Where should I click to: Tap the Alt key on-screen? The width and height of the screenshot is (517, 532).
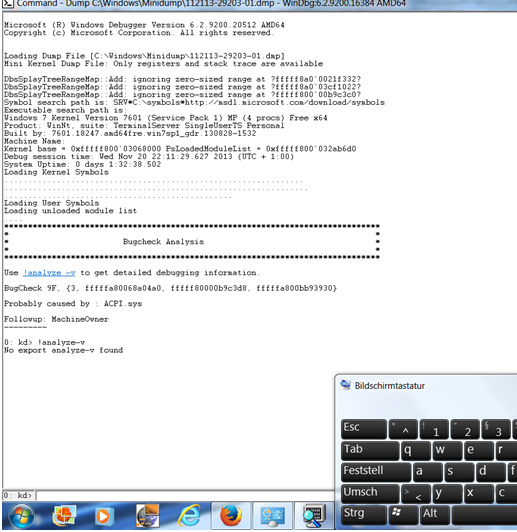[435, 515]
